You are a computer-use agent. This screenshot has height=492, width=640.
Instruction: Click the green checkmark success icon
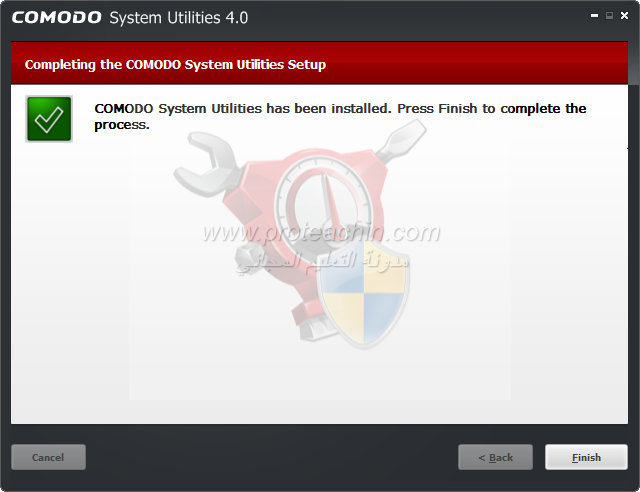click(x=49, y=119)
